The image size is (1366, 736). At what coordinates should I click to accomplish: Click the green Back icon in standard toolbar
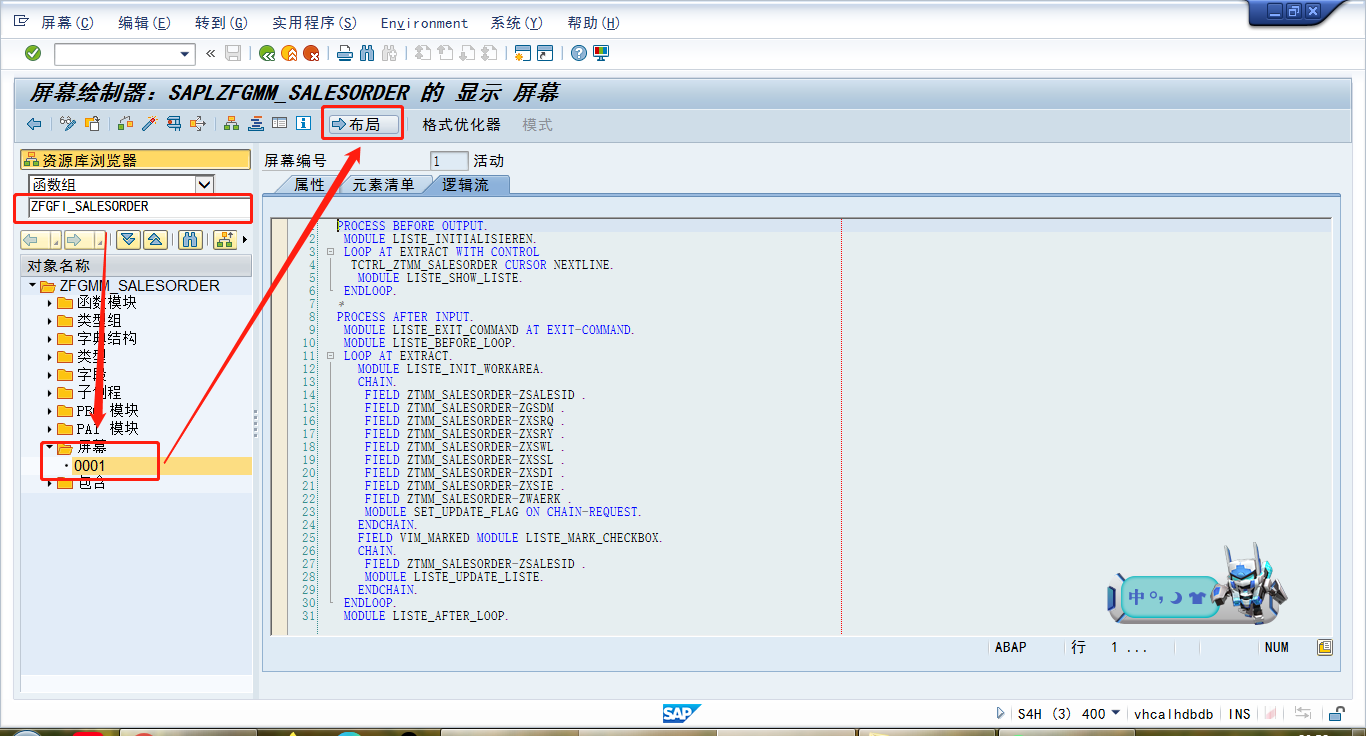(267, 53)
